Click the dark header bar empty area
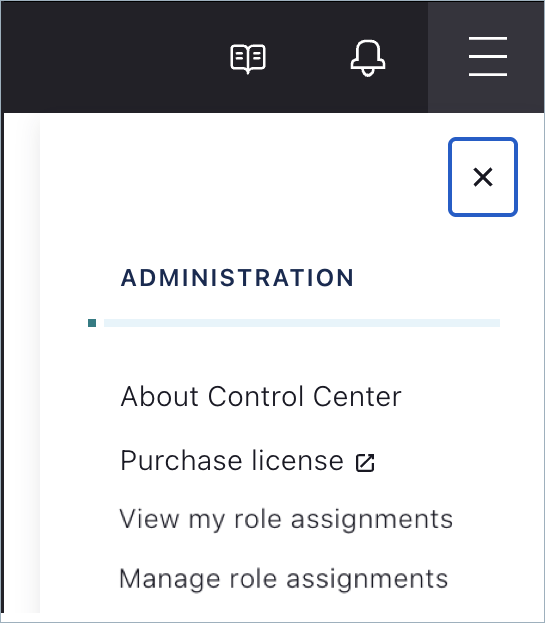Screen dimensions: 545x623 [111, 58]
